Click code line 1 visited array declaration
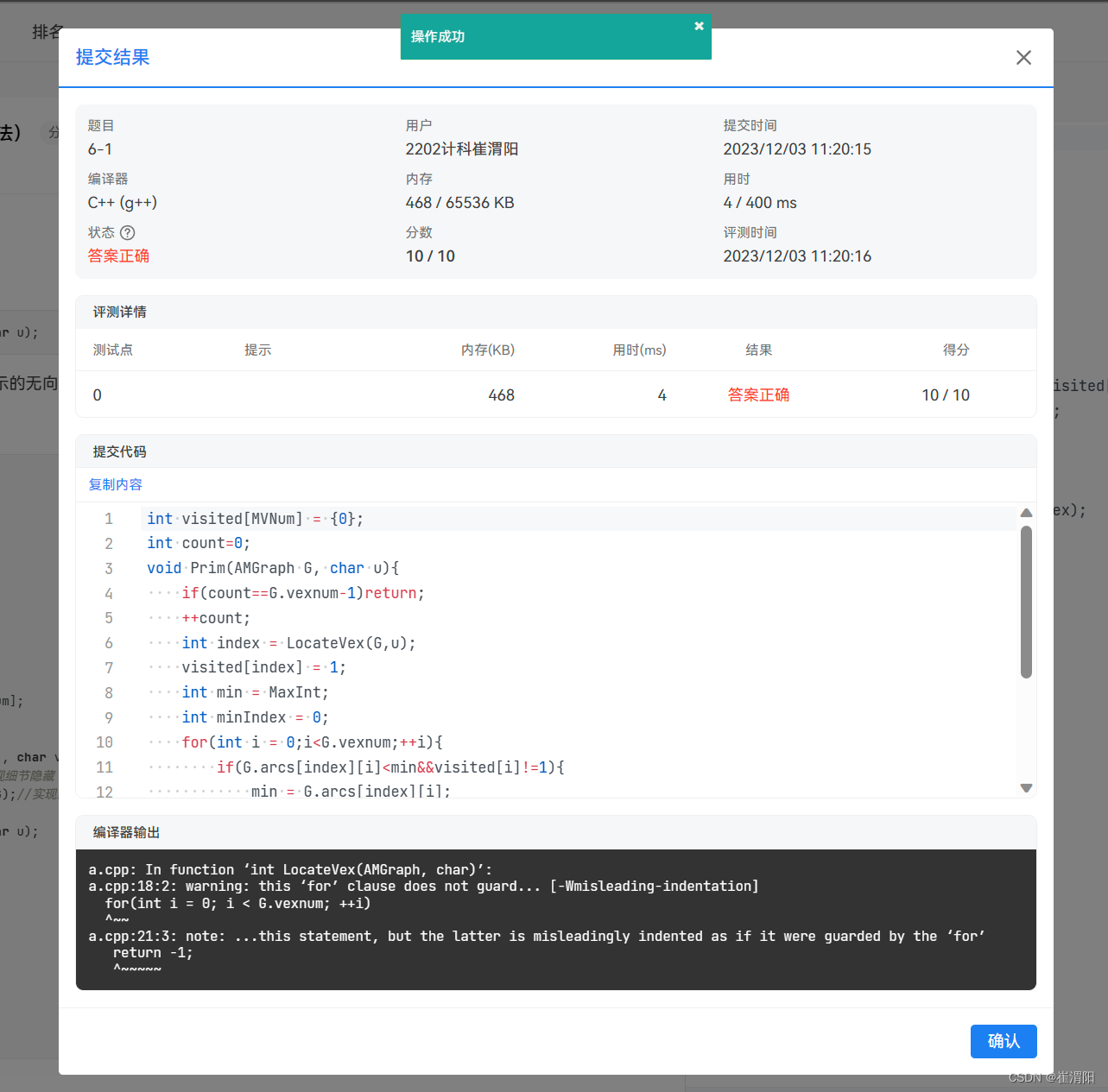Viewport: 1108px width, 1092px height. pyautogui.click(x=256, y=519)
